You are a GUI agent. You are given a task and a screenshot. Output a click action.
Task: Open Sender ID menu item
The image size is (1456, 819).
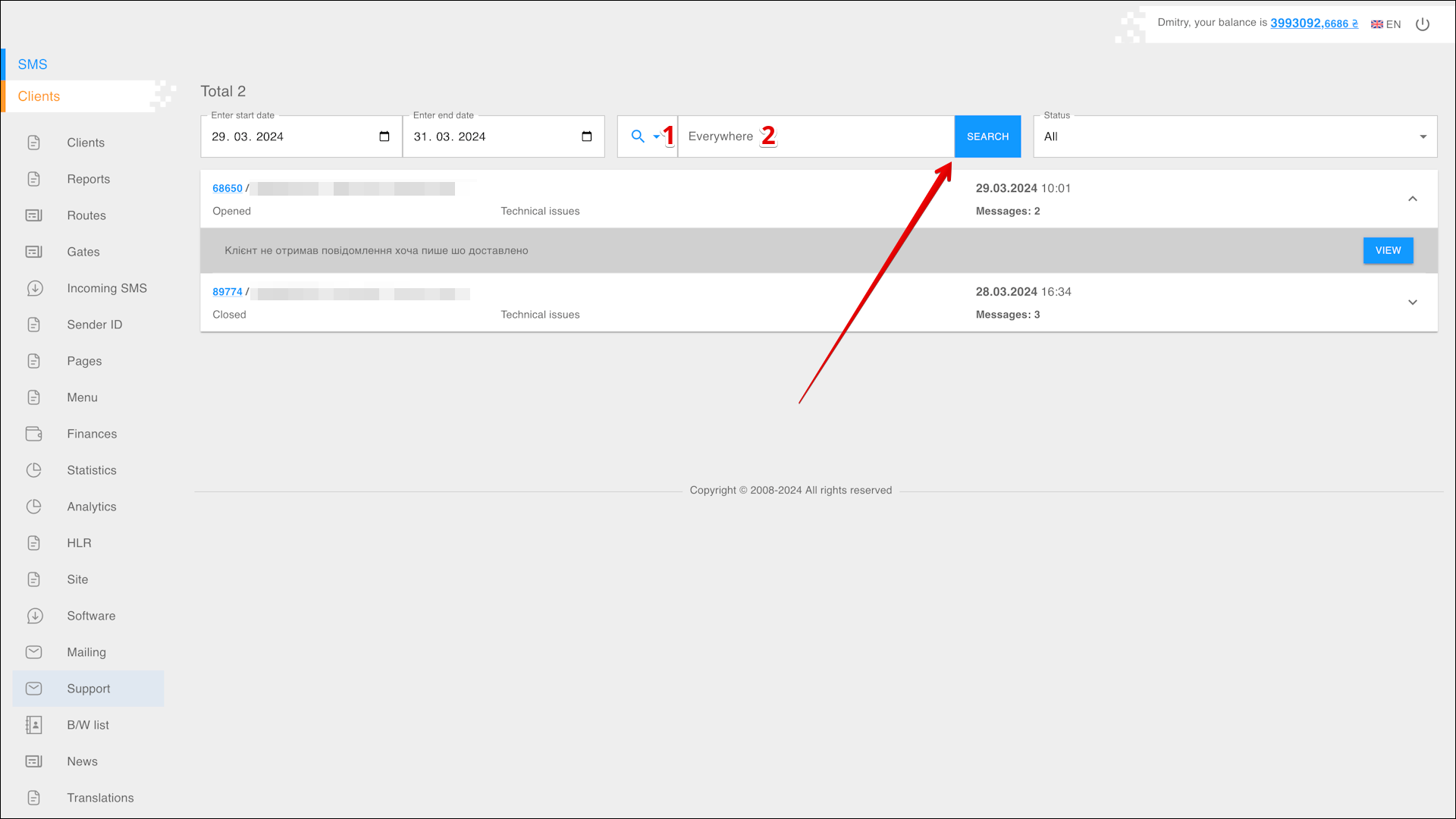[x=94, y=325]
